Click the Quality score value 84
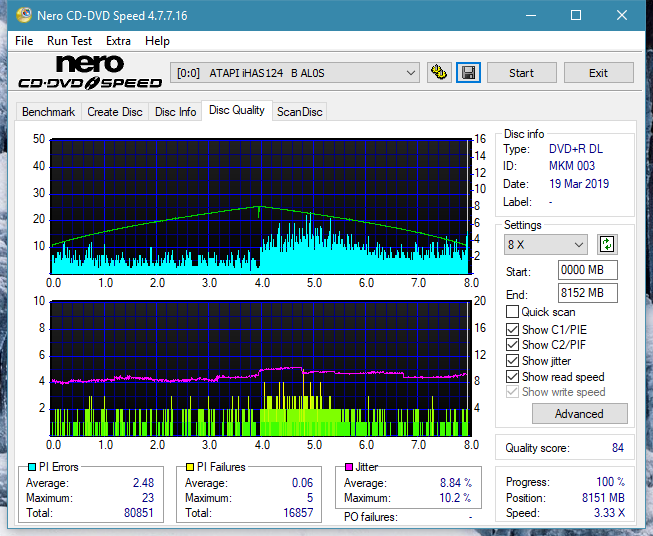This screenshot has height=536, width=653. (618, 448)
